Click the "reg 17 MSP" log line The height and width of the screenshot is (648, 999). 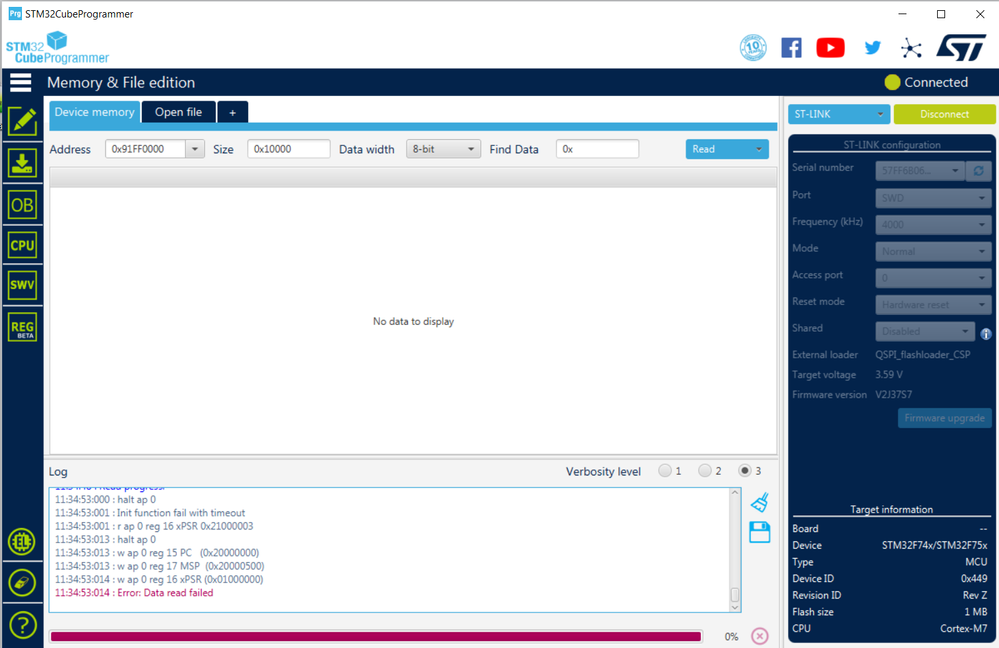tap(159, 566)
